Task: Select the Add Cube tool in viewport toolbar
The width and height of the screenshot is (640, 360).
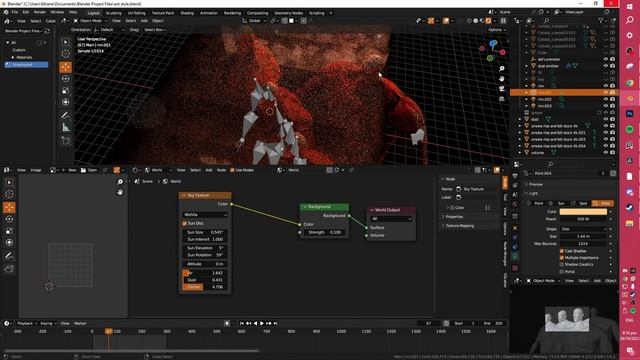Action: tap(66, 141)
